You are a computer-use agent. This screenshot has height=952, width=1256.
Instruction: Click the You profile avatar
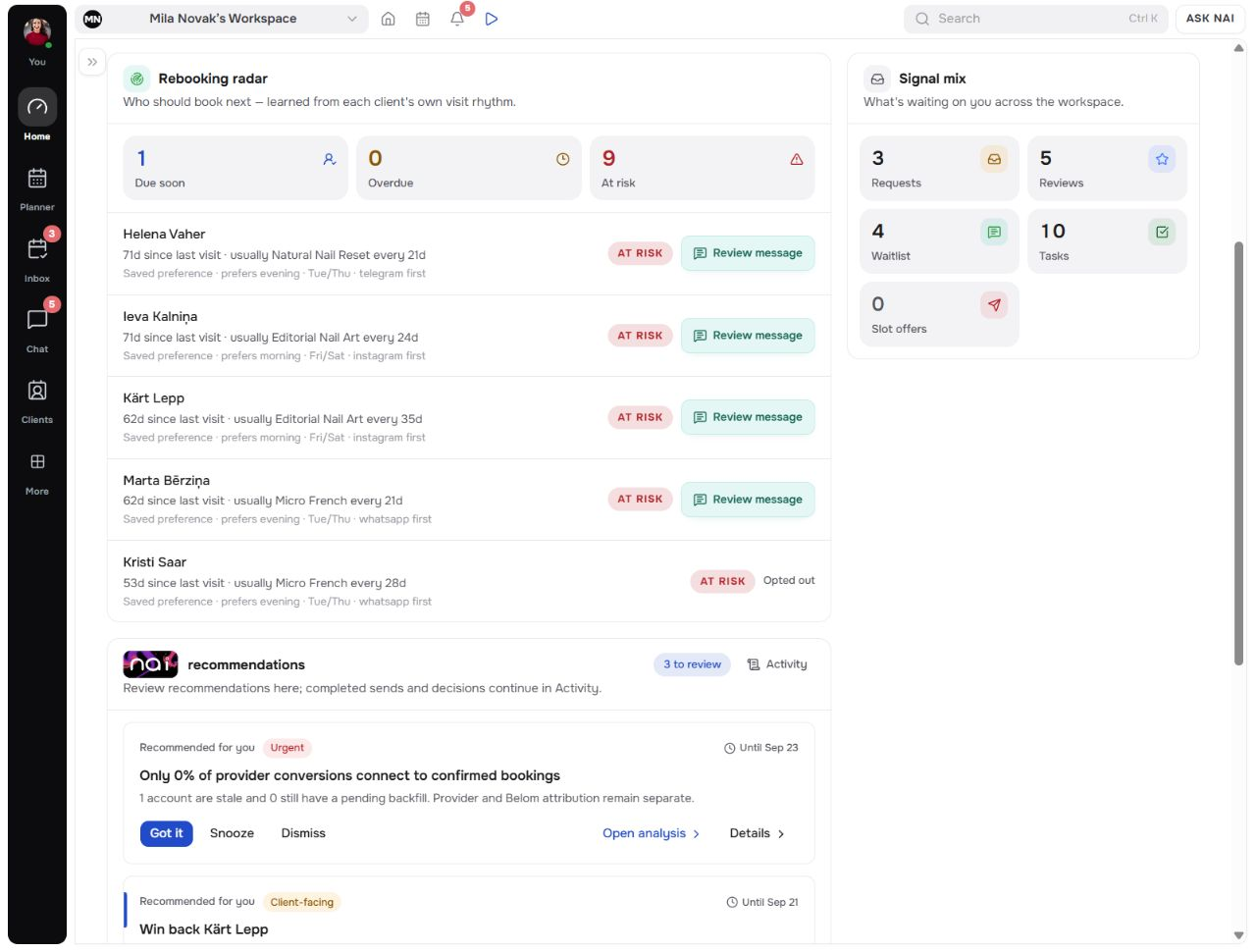click(37, 31)
